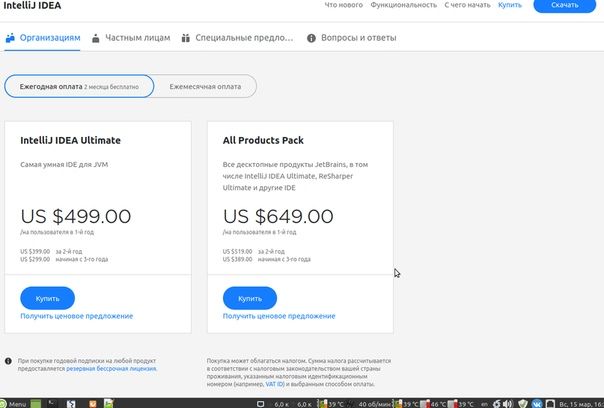The height and width of the screenshot is (408, 604).
Task: Open the Специальные предложения tab
Action: point(237,38)
